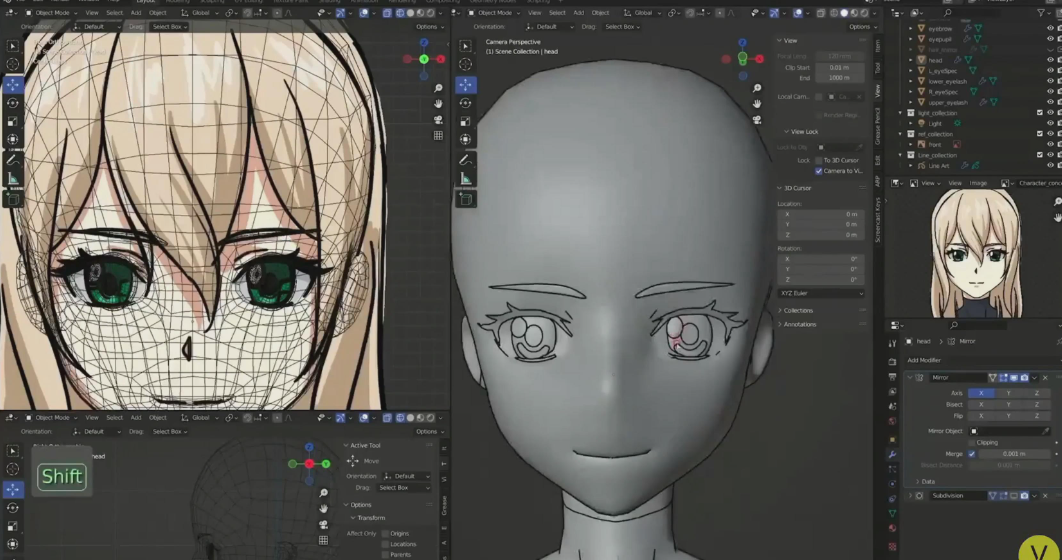Select the Scale tool in camera viewport toolbar
This screenshot has height=560, width=1062.
point(465,121)
